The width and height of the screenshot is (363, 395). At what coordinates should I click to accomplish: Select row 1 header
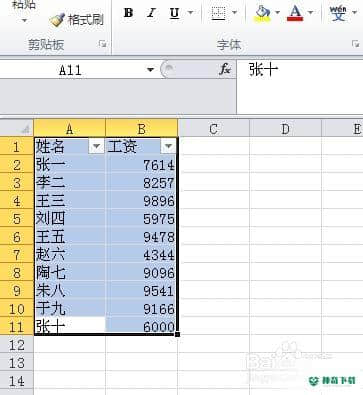(17, 146)
